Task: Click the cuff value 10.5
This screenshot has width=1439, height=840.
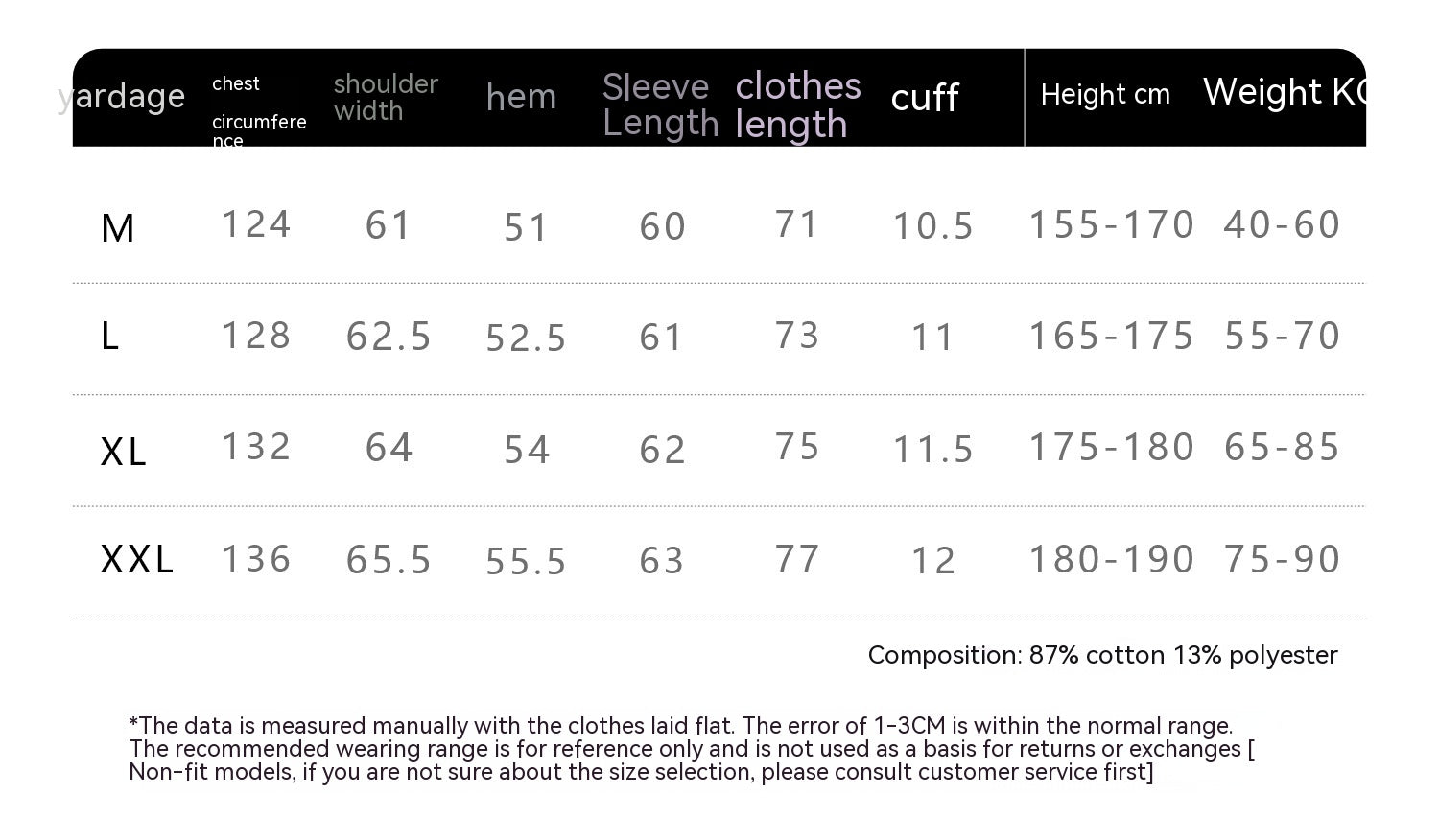Action: coord(933,226)
